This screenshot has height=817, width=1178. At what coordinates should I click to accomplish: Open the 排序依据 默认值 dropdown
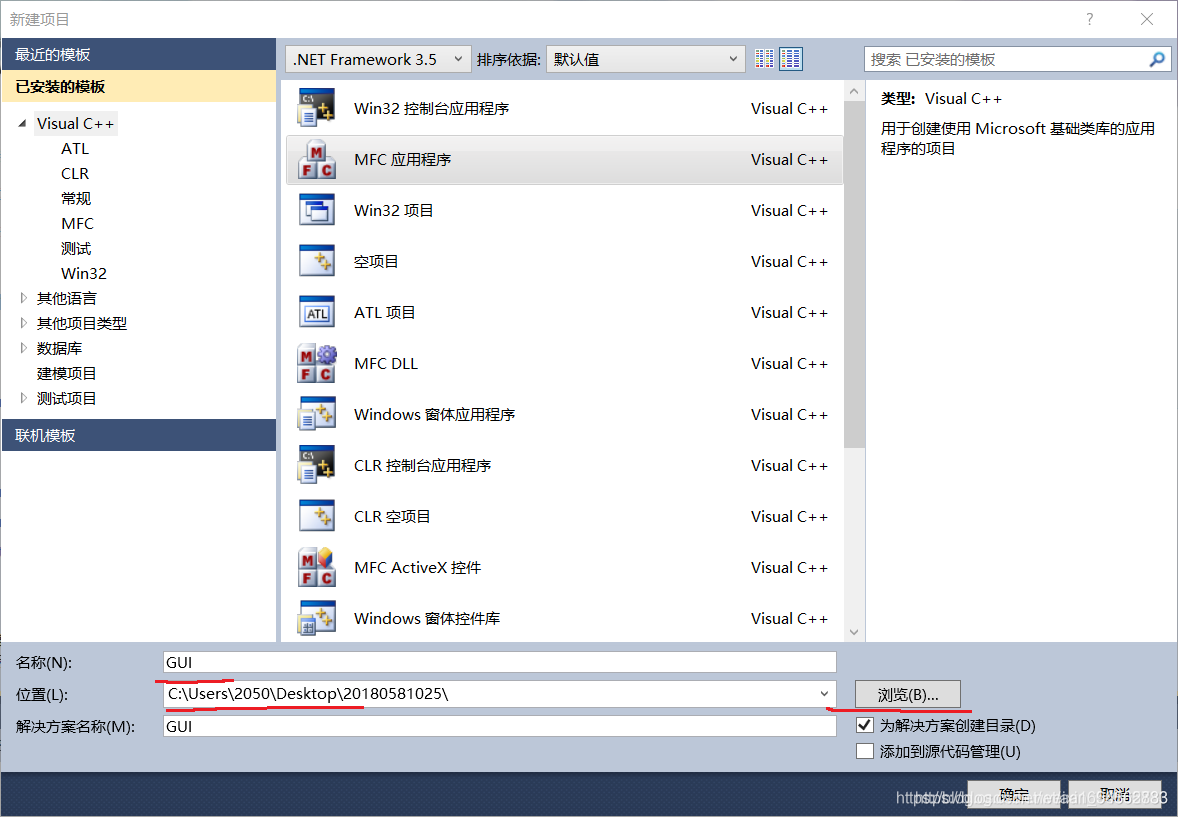coord(645,59)
